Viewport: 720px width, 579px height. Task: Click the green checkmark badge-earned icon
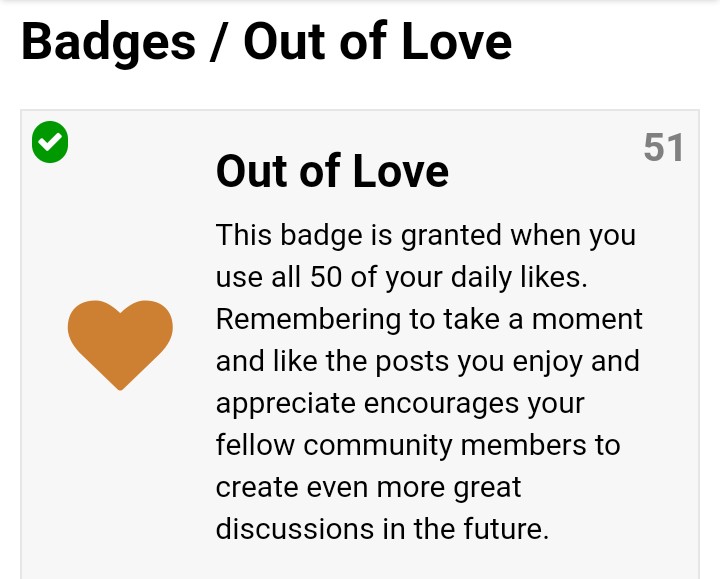click(x=50, y=142)
